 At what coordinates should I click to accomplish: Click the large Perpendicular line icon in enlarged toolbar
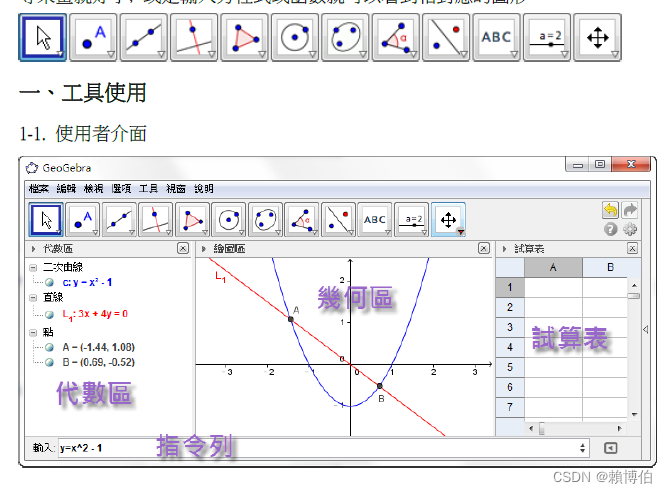(x=194, y=37)
